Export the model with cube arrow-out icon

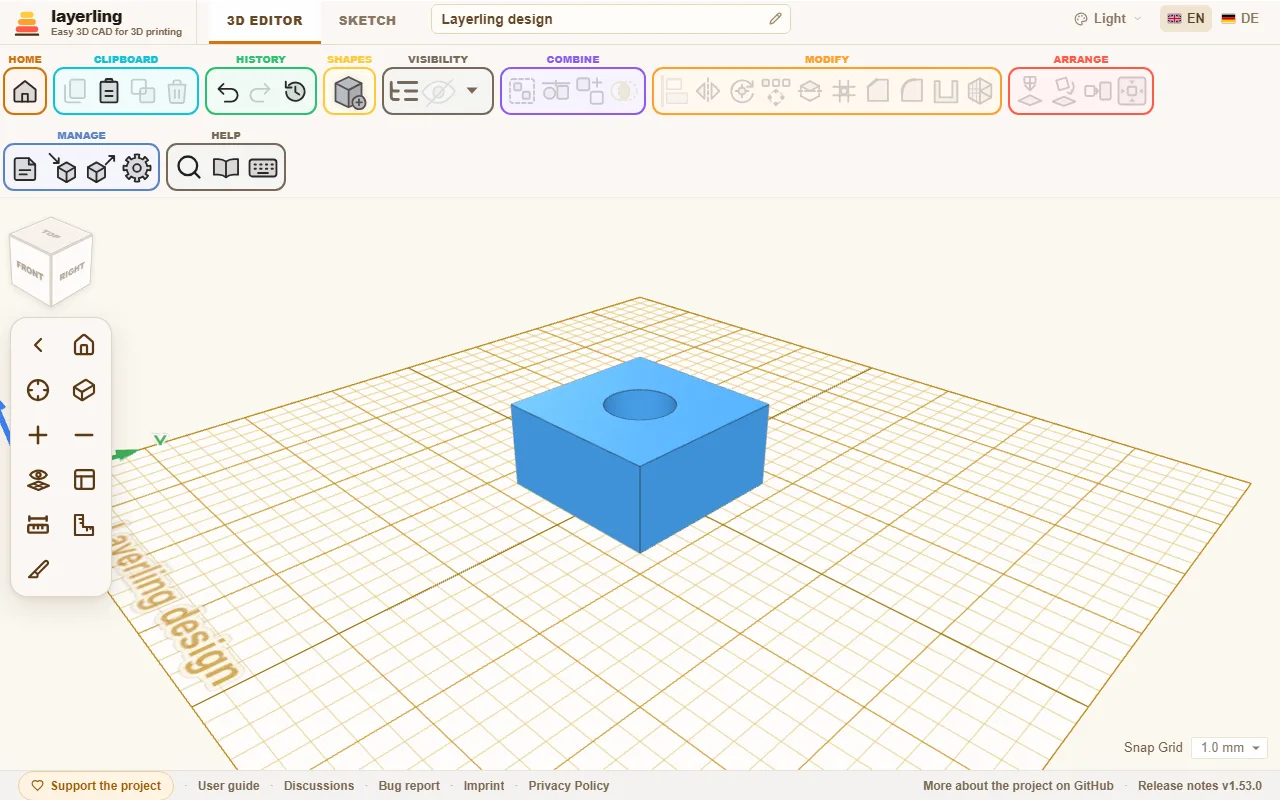pos(100,168)
